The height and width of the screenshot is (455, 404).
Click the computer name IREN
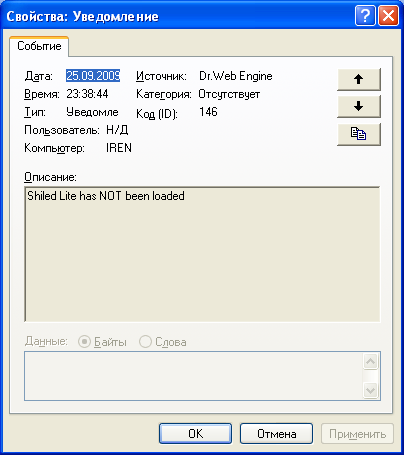pyautogui.click(x=119, y=148)
